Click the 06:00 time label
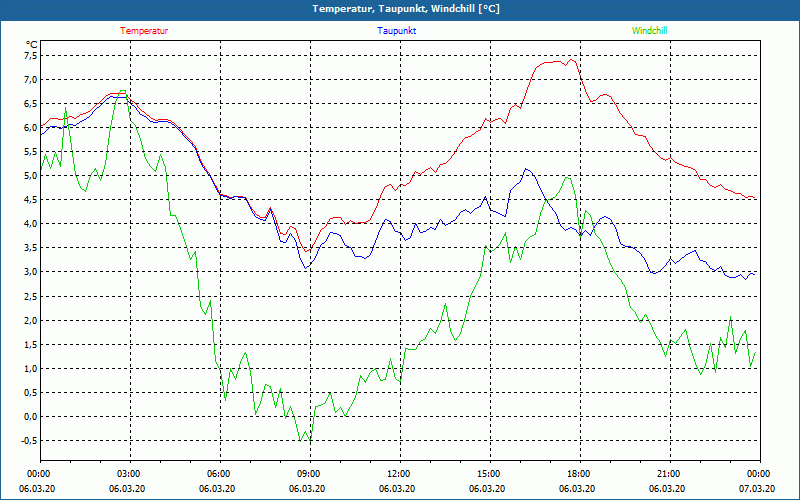Image resolution: width=800 pixels, height=500 pixels. pos(218,474)
